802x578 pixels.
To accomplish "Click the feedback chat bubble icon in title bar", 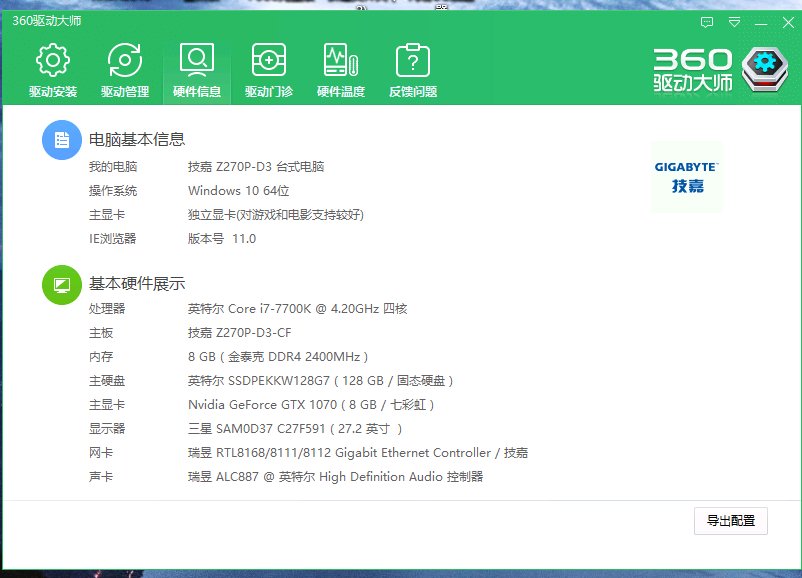I will pyautogui.click(x=707, y=22).
